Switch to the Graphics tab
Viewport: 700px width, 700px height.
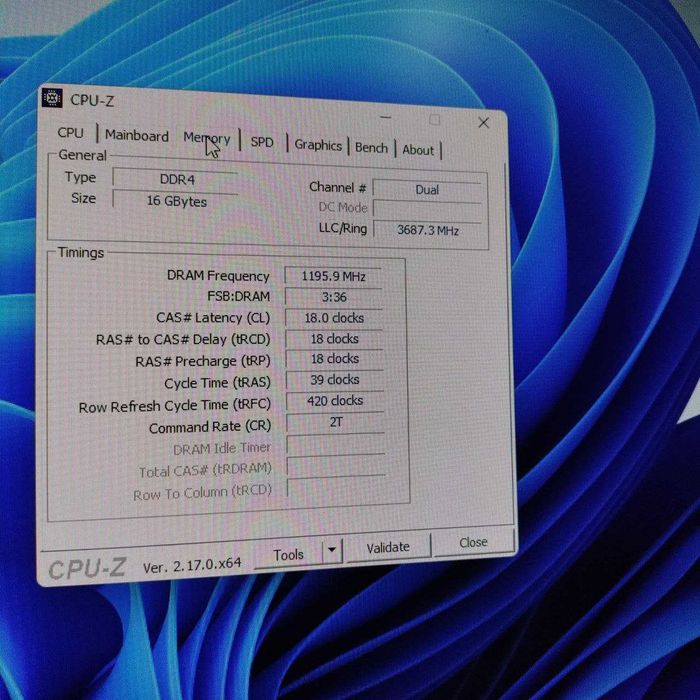(318, 145)
